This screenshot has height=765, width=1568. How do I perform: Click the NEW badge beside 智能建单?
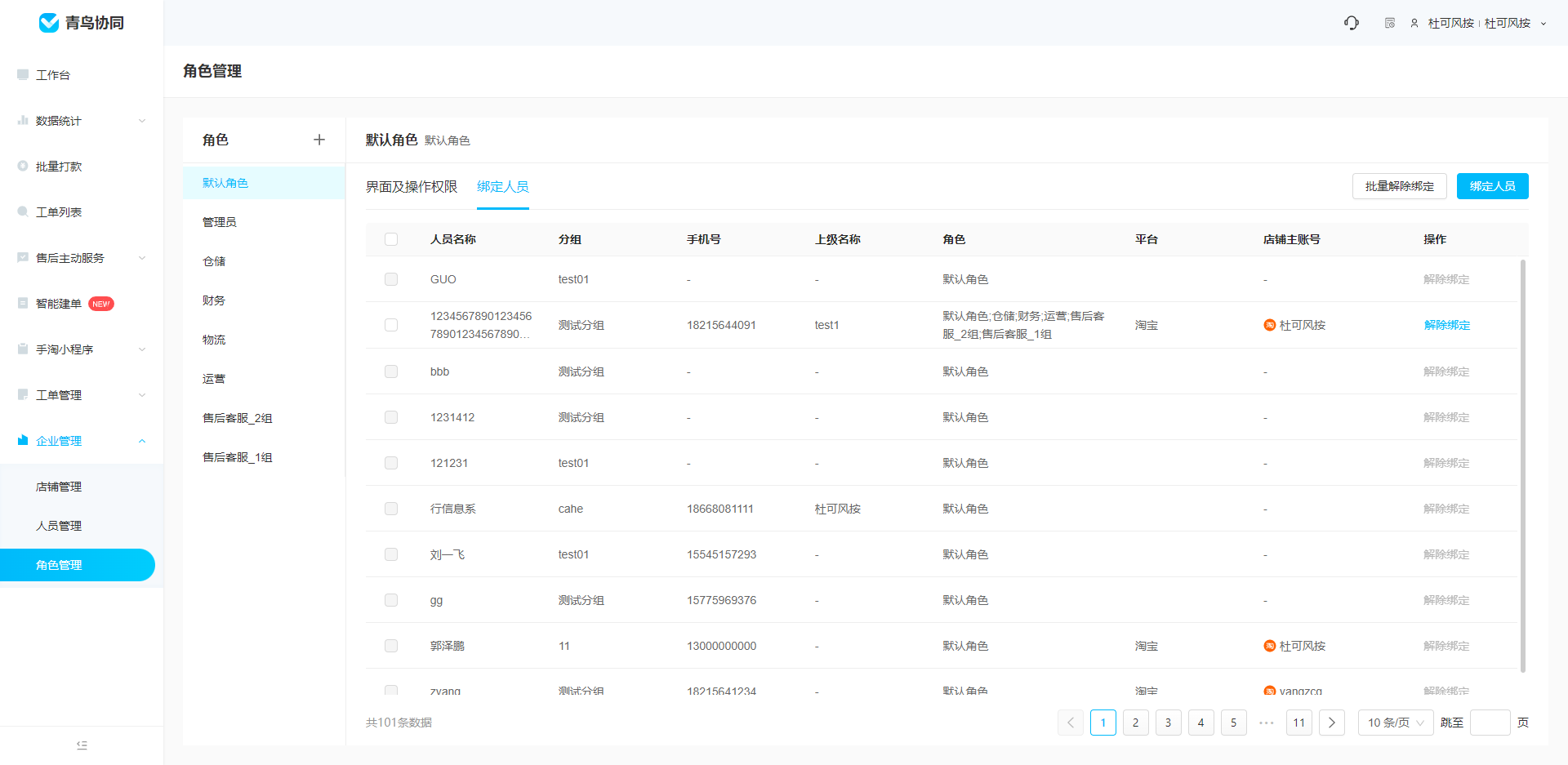pos(101,304)
